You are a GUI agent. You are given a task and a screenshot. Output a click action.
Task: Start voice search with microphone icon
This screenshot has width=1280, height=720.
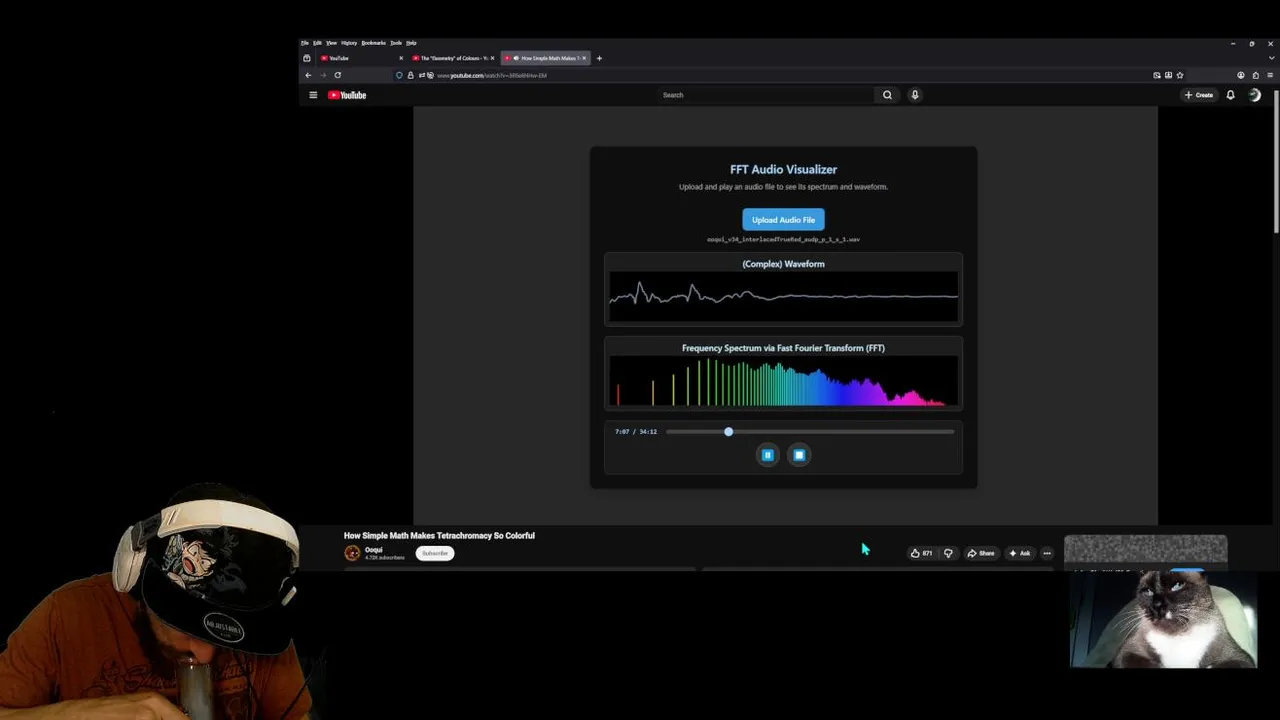914,95
